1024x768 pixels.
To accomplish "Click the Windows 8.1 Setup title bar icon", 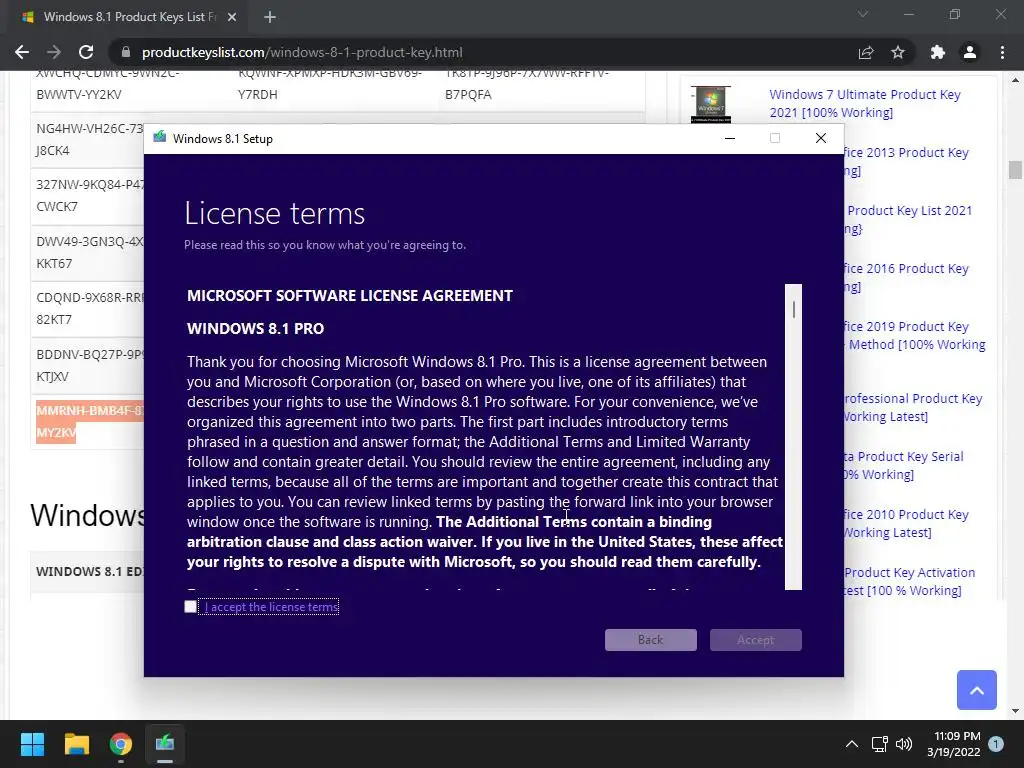I will [159, 137].
